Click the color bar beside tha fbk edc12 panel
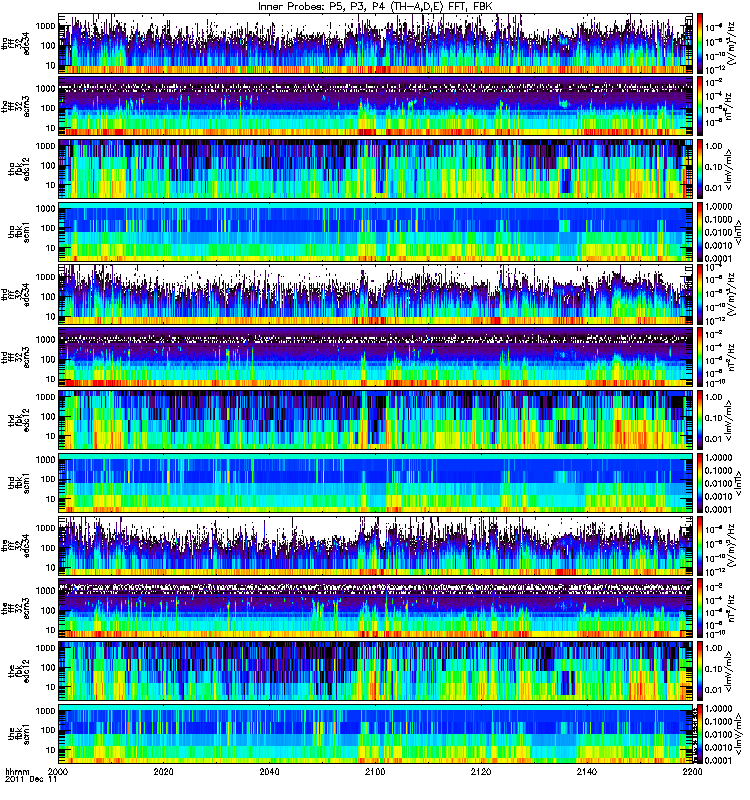 pyautogui.click(x=699, y=169)
